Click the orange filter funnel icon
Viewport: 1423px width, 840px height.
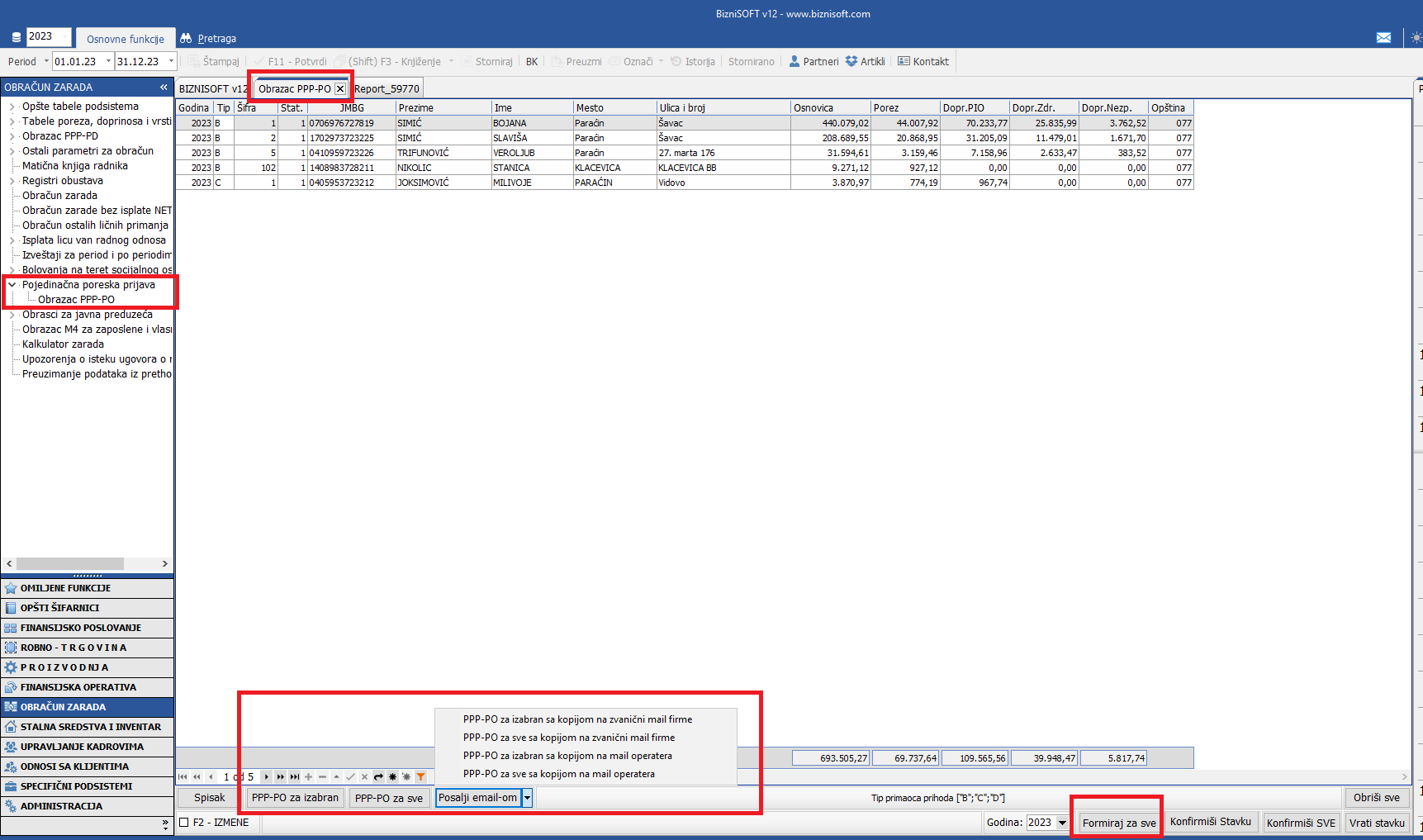click(421, 776)
